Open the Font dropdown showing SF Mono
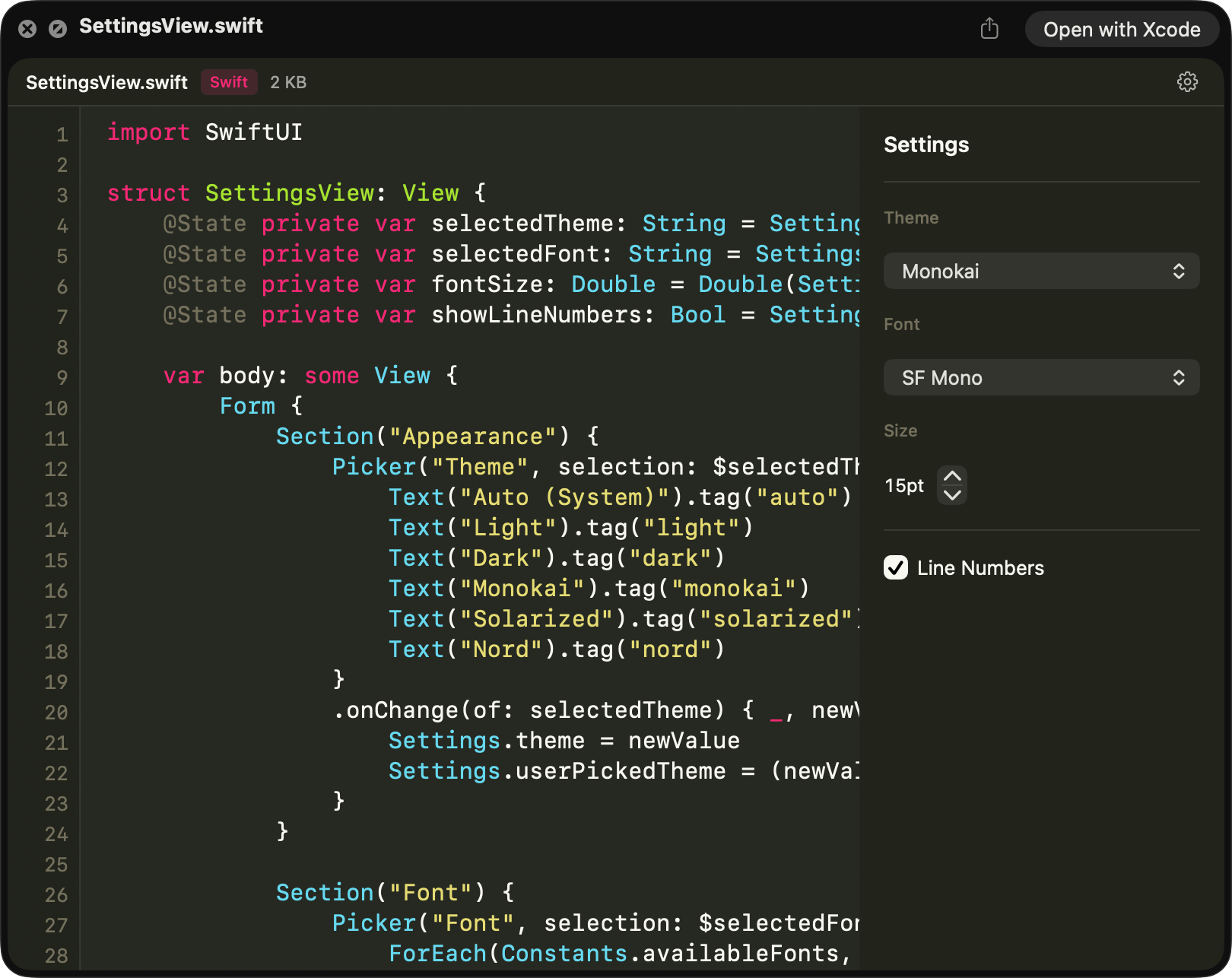Screen dimensions: 1232x978 [x=1041, y=377]
